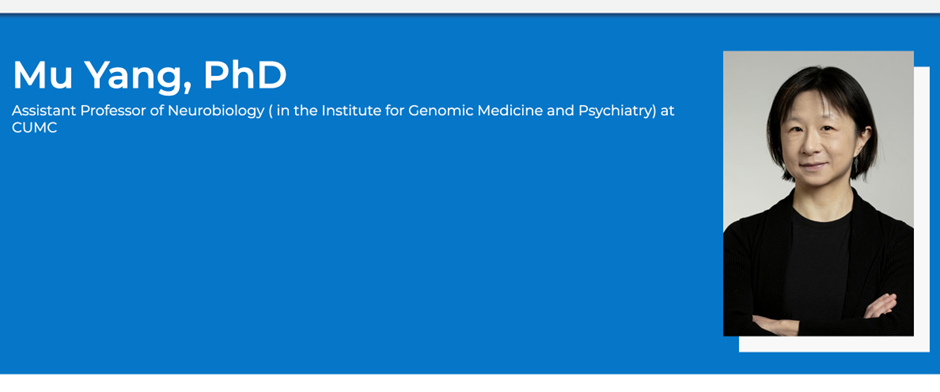The height and width of the screenshot is (392, 940).
Task: Click the white frame edge right of the portrait
Action: pos(922,204)
